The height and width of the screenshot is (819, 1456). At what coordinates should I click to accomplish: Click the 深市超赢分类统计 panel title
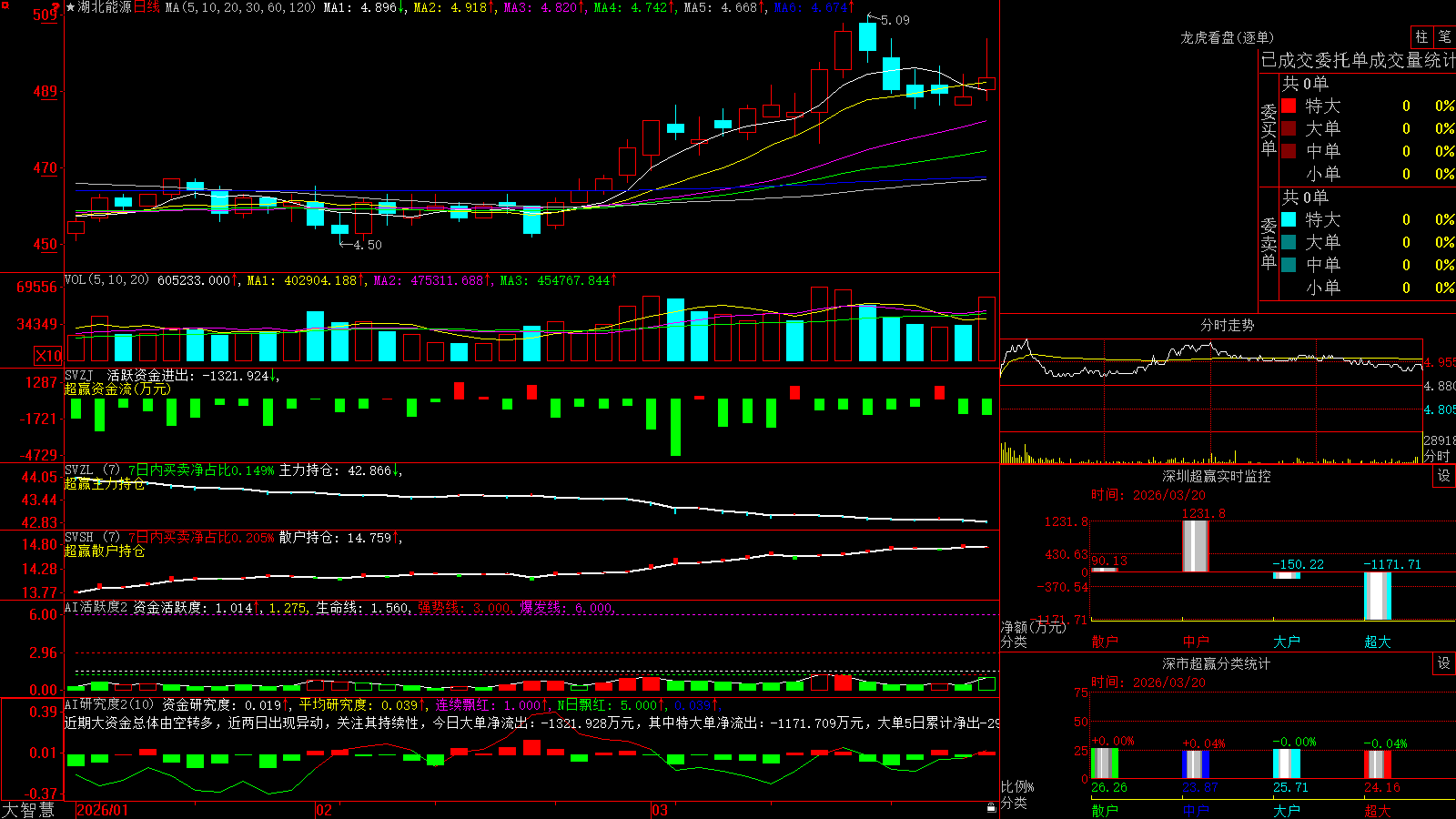[1216, 663]
